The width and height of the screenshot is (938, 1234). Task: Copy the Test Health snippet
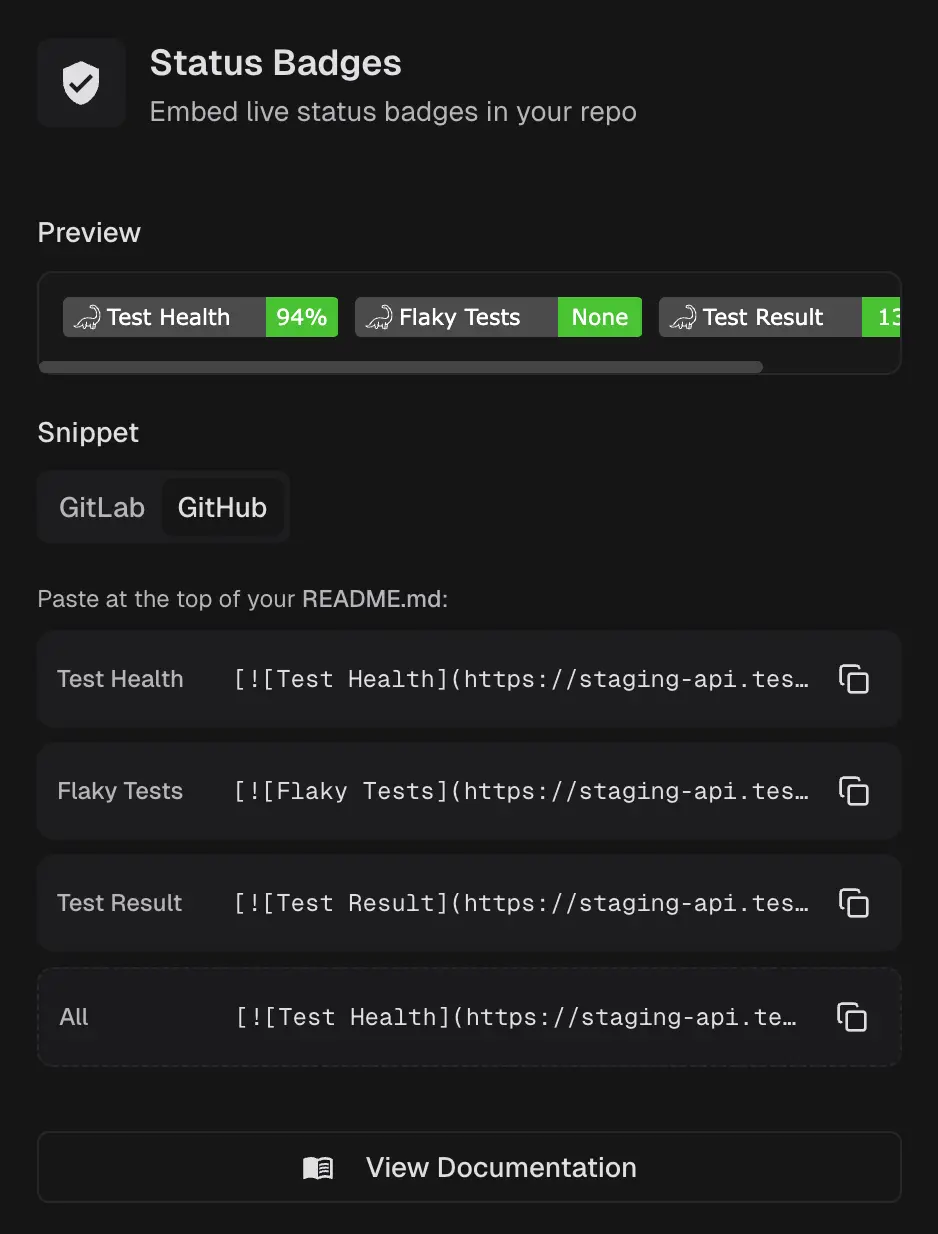pyautogui.click(x=853, y=679)
